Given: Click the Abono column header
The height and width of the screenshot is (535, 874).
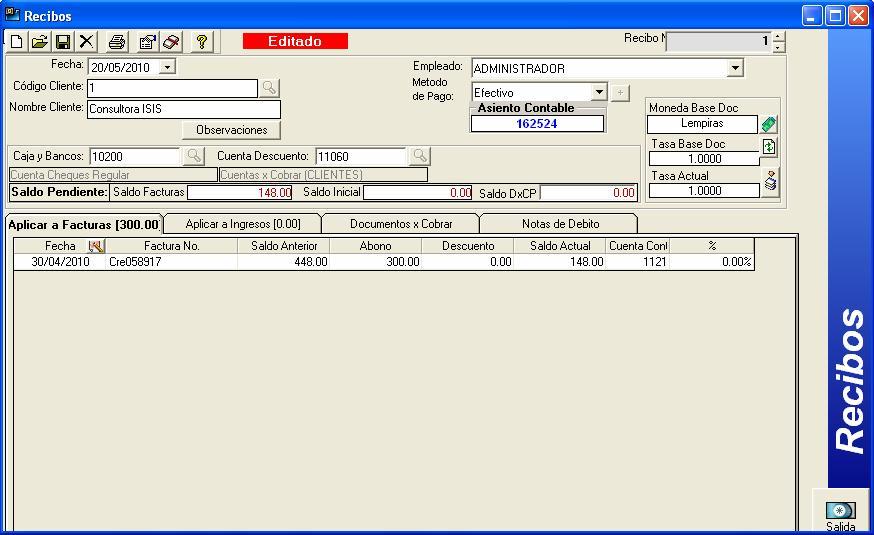Looking at the screenshot, I should (376, 246).
